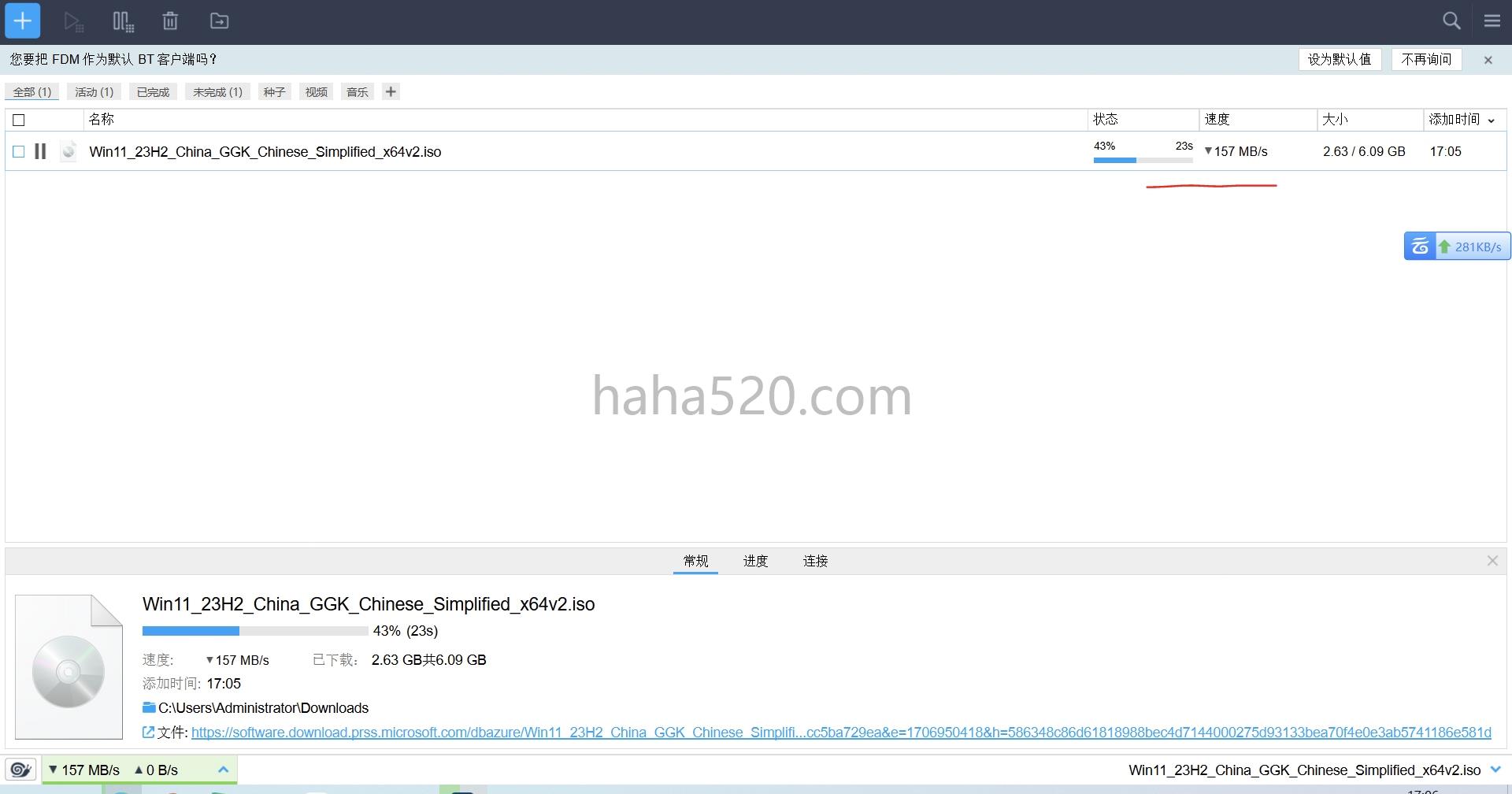Viewport: 1512px width, 794px height.
Task: Select the 种子 filter tab
Action: (x=274, y=92)
